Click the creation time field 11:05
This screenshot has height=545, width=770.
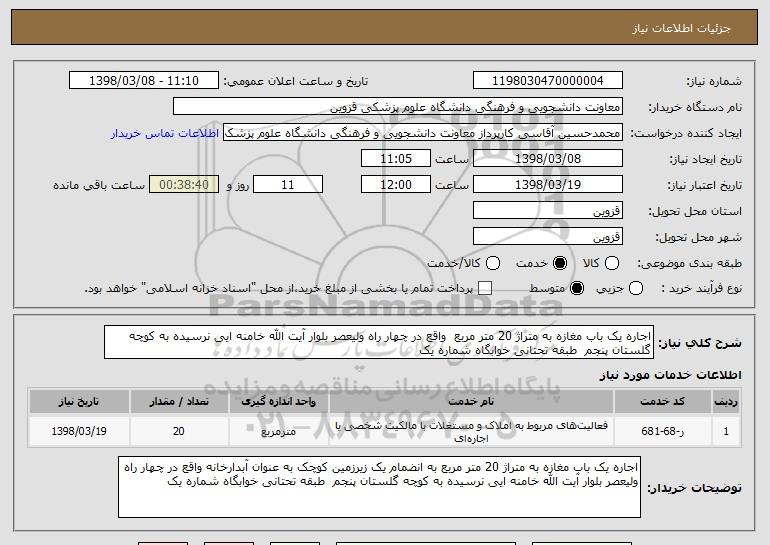pyautogui.click(x=396, y=159)
